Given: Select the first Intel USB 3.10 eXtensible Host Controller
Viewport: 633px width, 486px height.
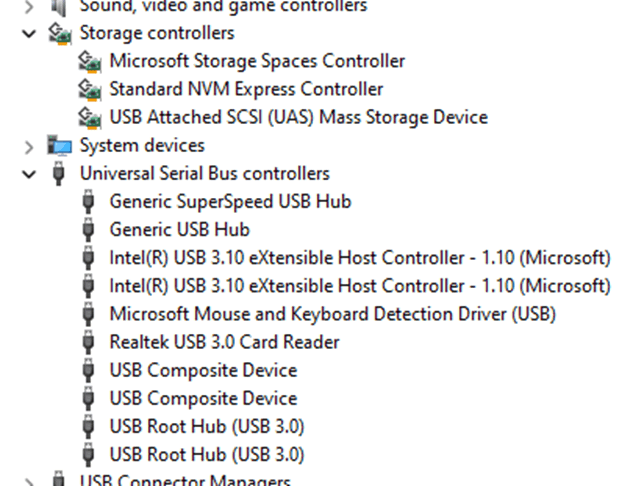Looking at the screenshot, I should (x=359, y=257).
